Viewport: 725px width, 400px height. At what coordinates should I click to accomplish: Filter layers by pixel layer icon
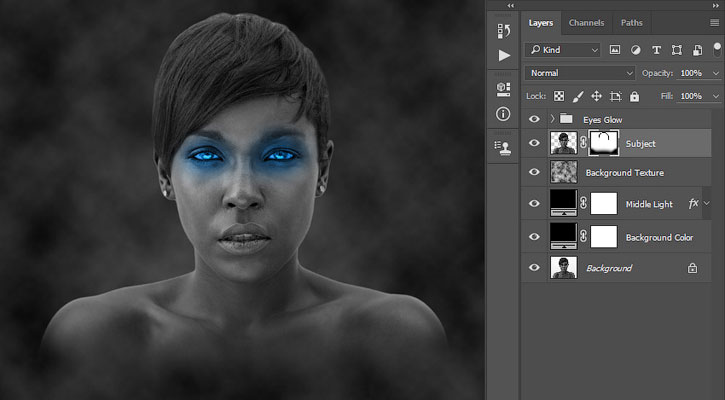pyautogui.click(x=614, y=50)
